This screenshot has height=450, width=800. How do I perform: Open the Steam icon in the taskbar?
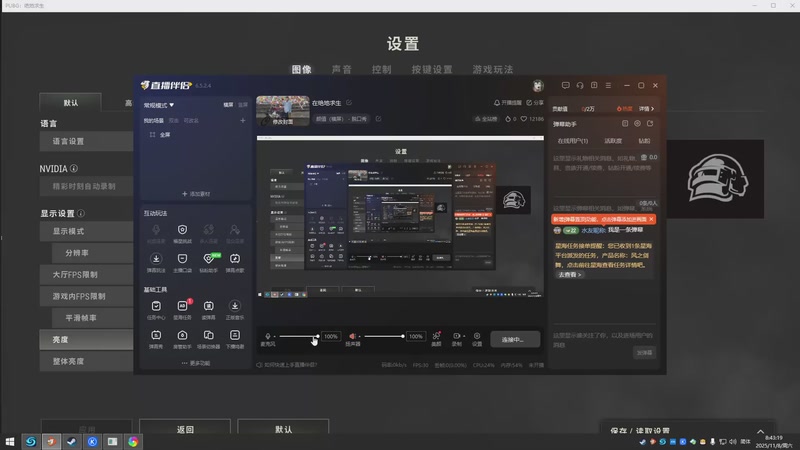(71, 442)
